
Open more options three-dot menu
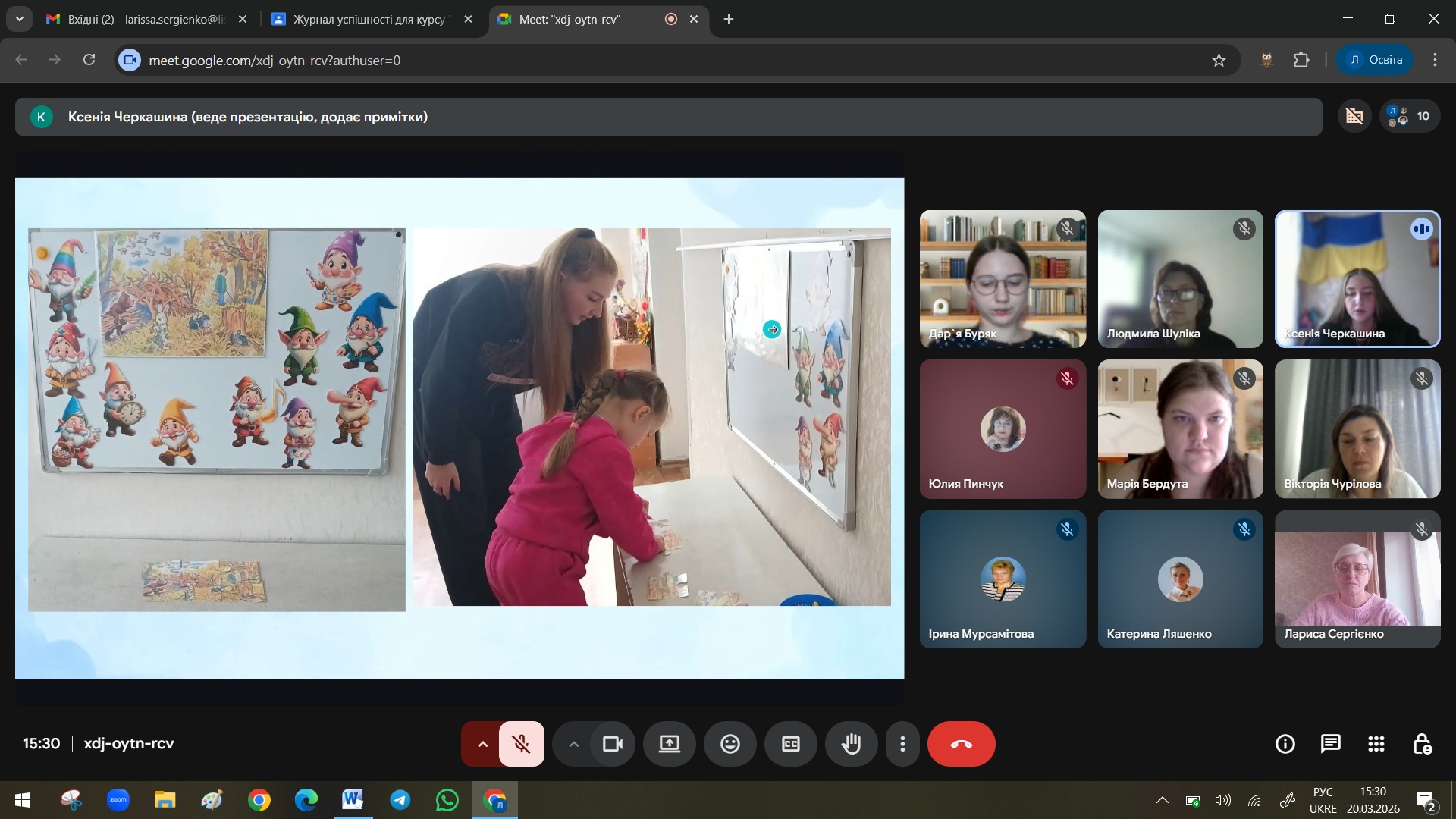[x=902, y=744]
